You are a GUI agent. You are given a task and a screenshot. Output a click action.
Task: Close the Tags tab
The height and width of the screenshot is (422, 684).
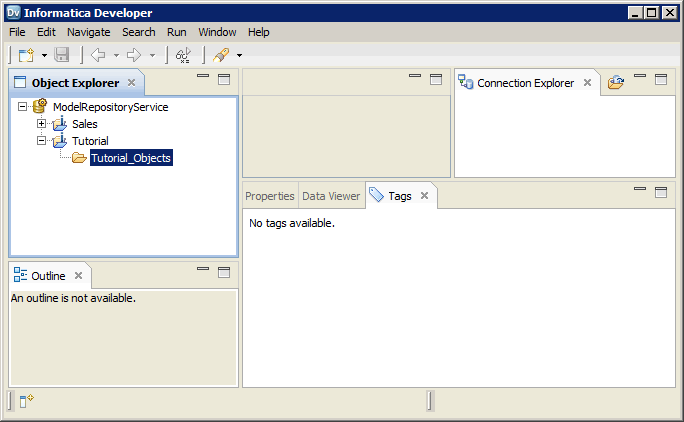(424, 196)
